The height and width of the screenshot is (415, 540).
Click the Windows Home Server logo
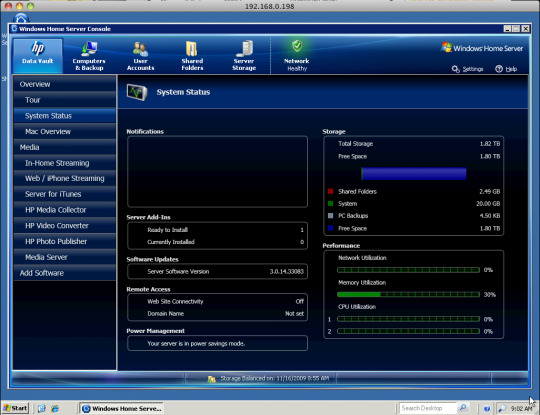coord(482,48)
